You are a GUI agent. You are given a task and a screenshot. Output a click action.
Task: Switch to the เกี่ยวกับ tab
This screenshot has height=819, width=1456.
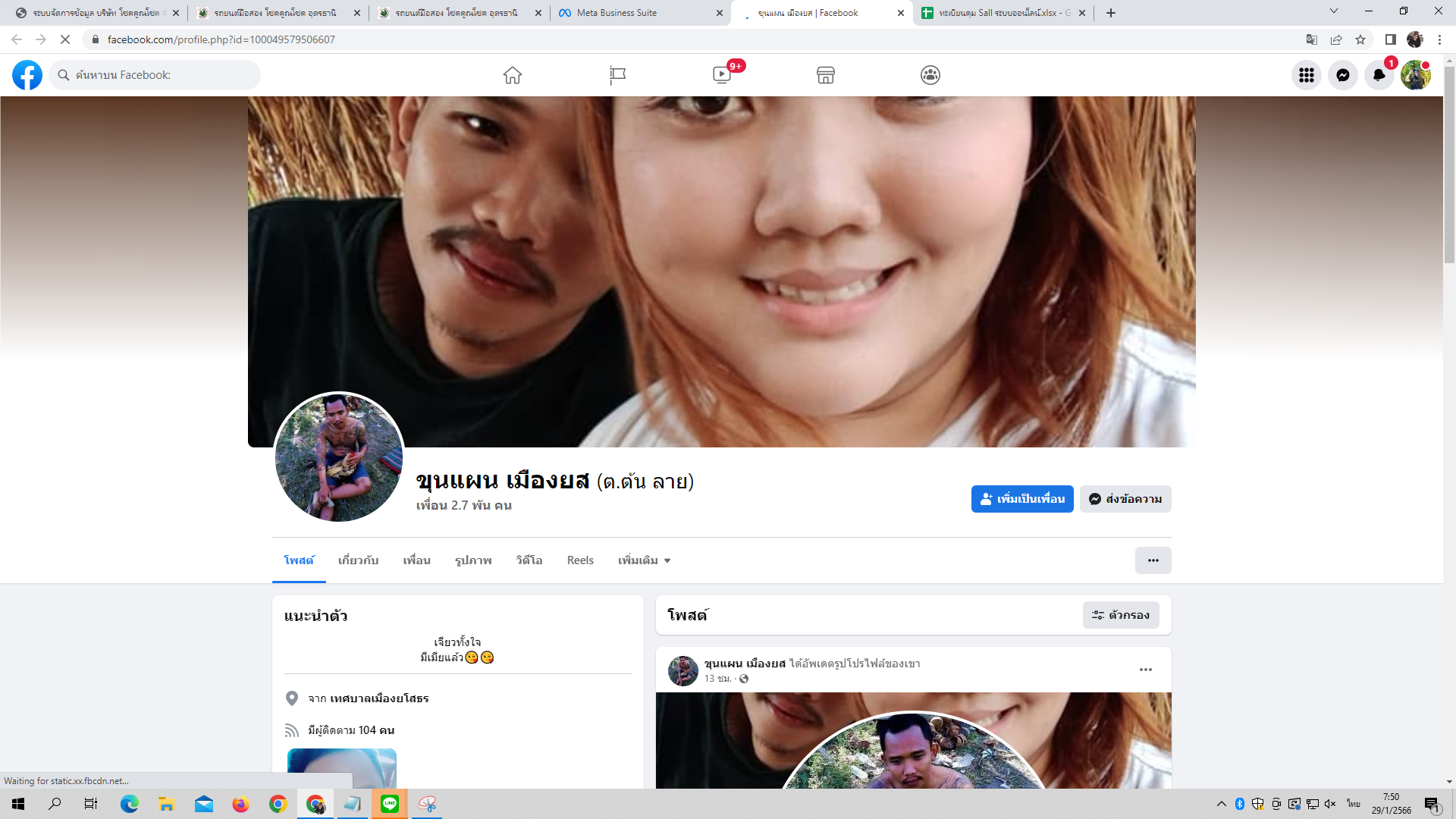(358, 560)
